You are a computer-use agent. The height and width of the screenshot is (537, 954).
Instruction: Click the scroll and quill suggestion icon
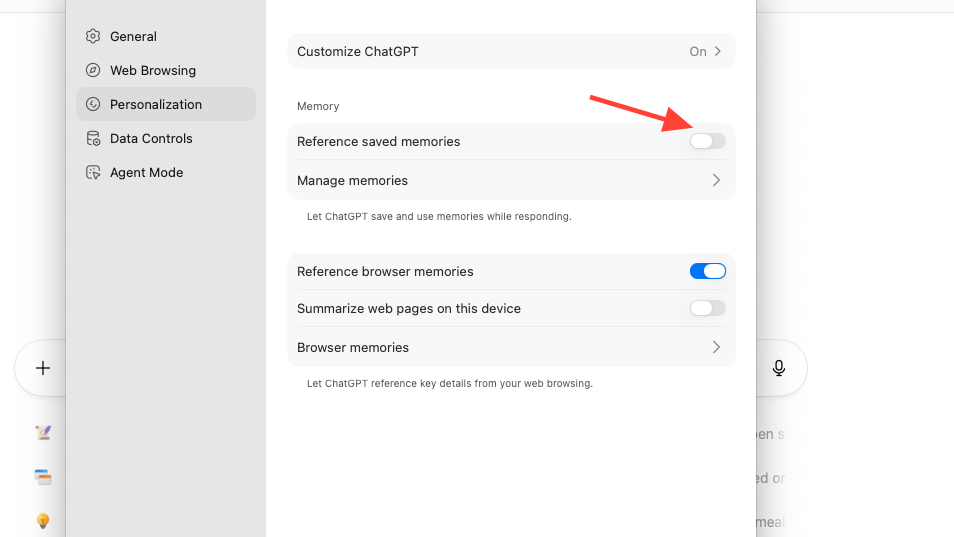tap(43, 432)
